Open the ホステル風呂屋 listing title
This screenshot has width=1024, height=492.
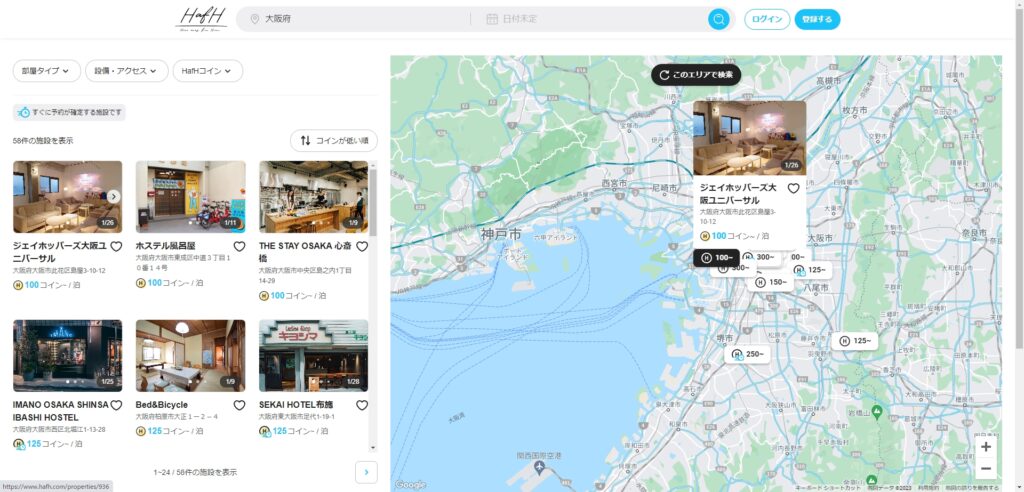165,246
